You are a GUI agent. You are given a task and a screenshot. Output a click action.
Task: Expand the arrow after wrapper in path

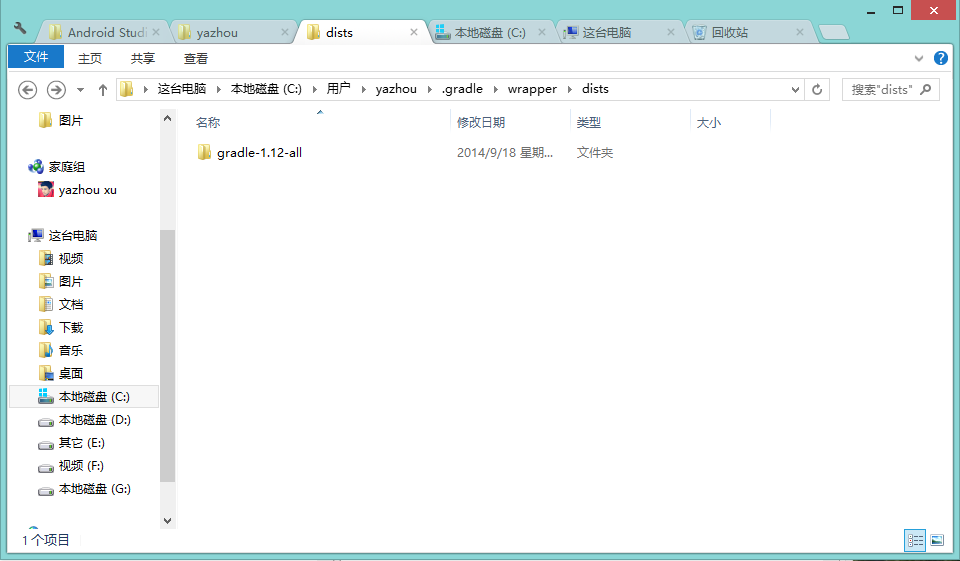click(x=569, y=89)
